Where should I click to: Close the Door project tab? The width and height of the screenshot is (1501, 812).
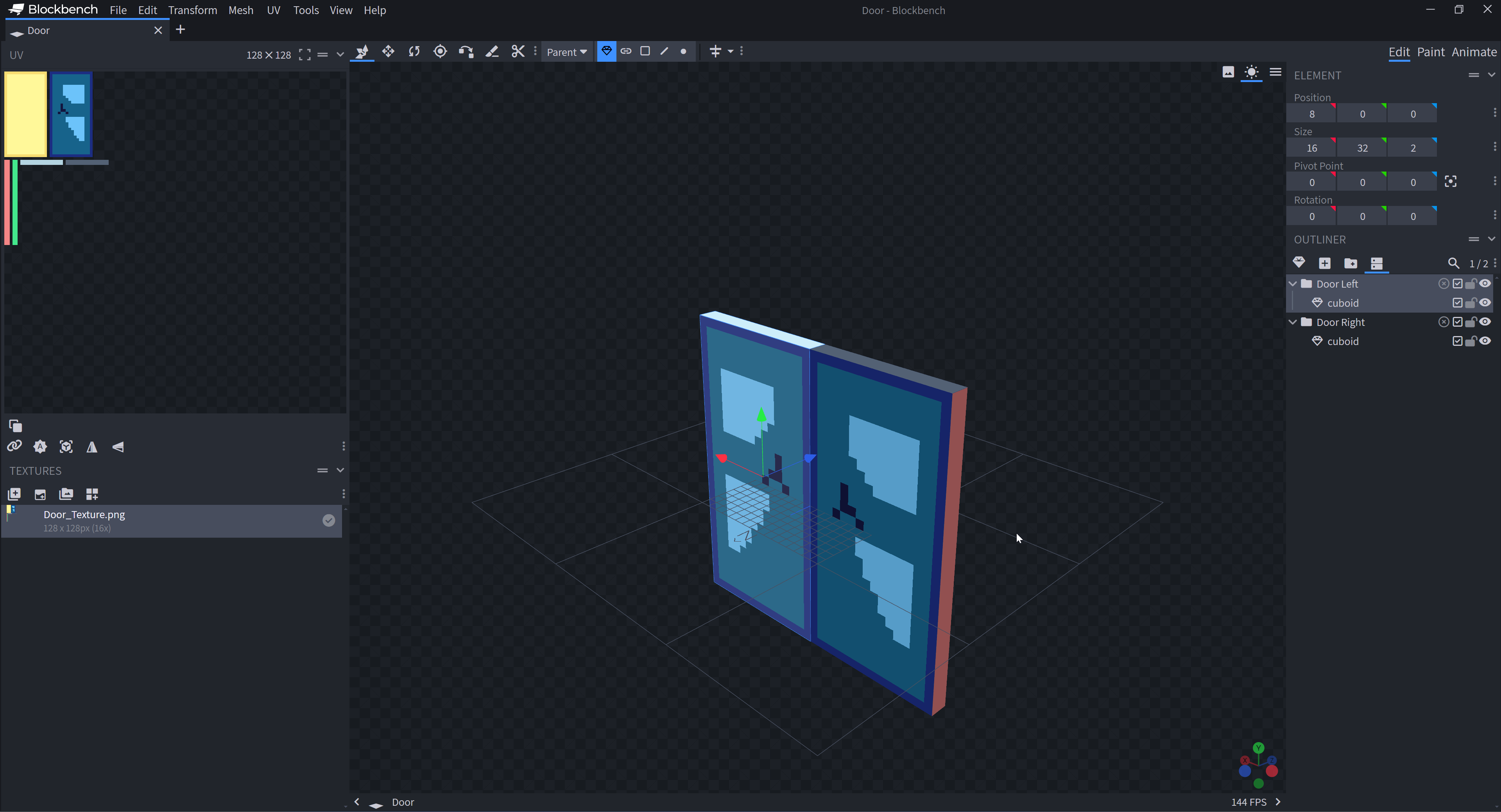click(158, 30)
